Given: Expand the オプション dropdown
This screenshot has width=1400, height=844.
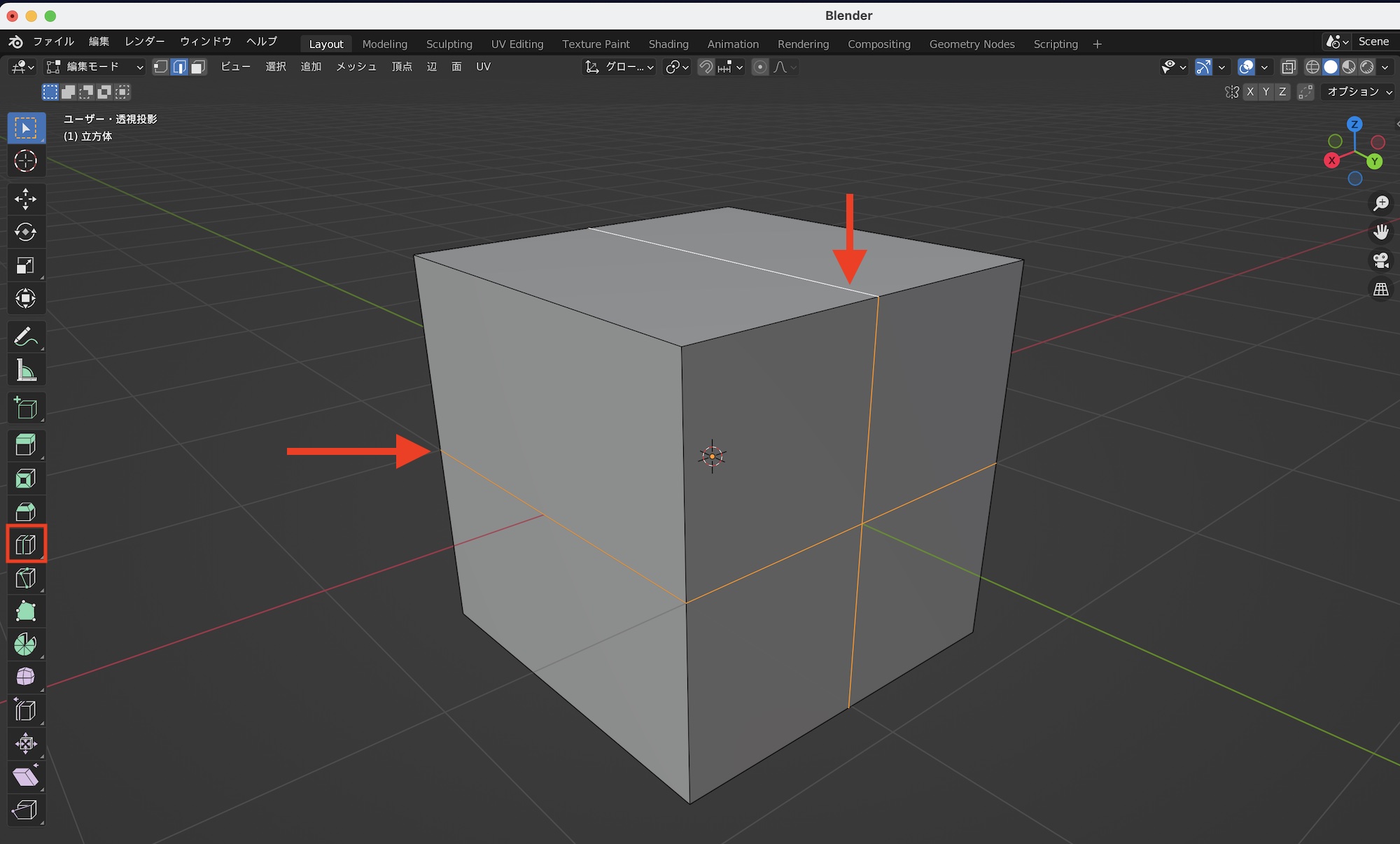Looking at the screenshot, I should pyautogui.click(x=1356, y=92).
